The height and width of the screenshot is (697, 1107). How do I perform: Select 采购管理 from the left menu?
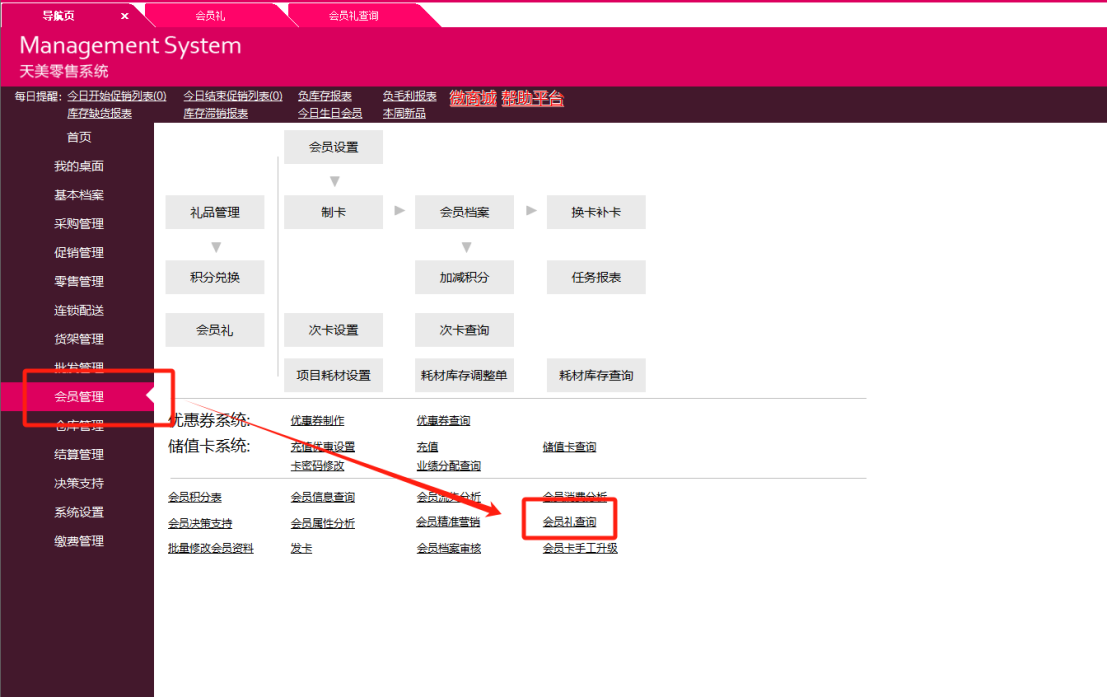point(79,224)
